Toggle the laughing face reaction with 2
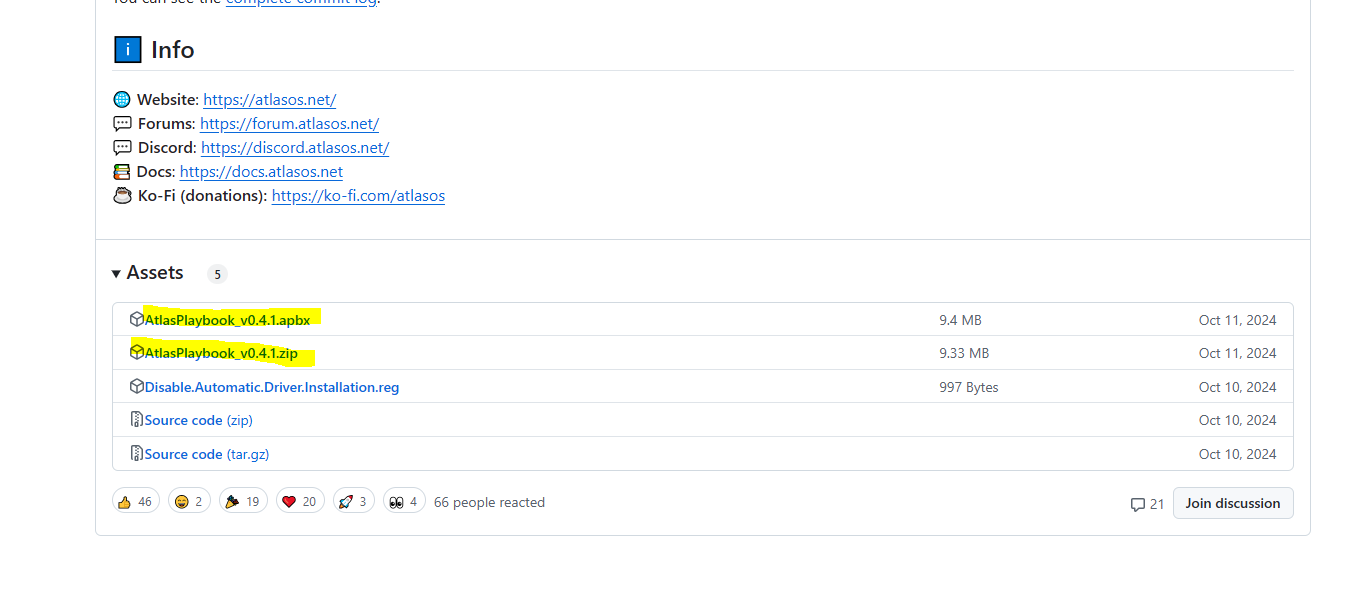1351x599 pixels. 189,502
